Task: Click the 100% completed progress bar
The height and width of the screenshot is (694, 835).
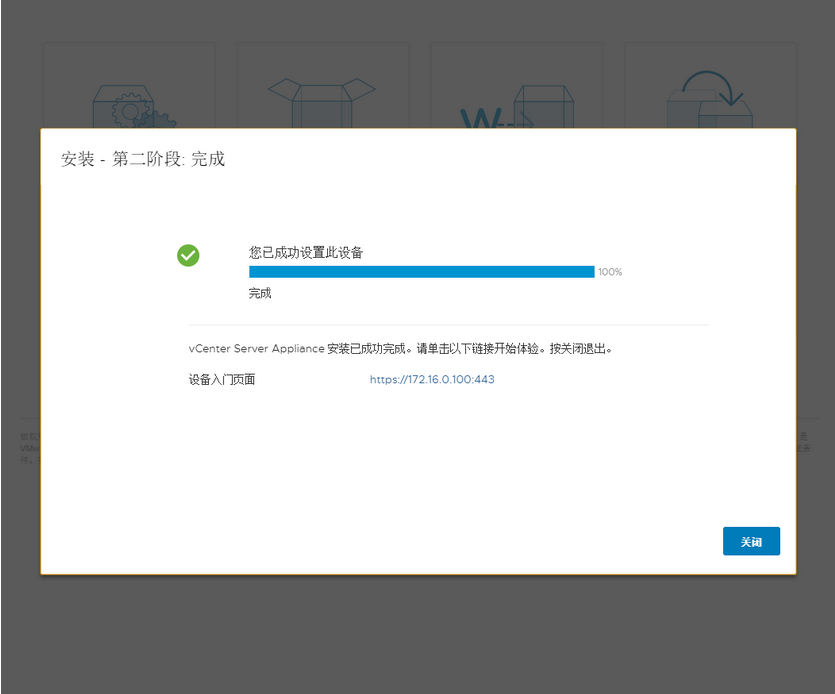Action: coord(418,270)
